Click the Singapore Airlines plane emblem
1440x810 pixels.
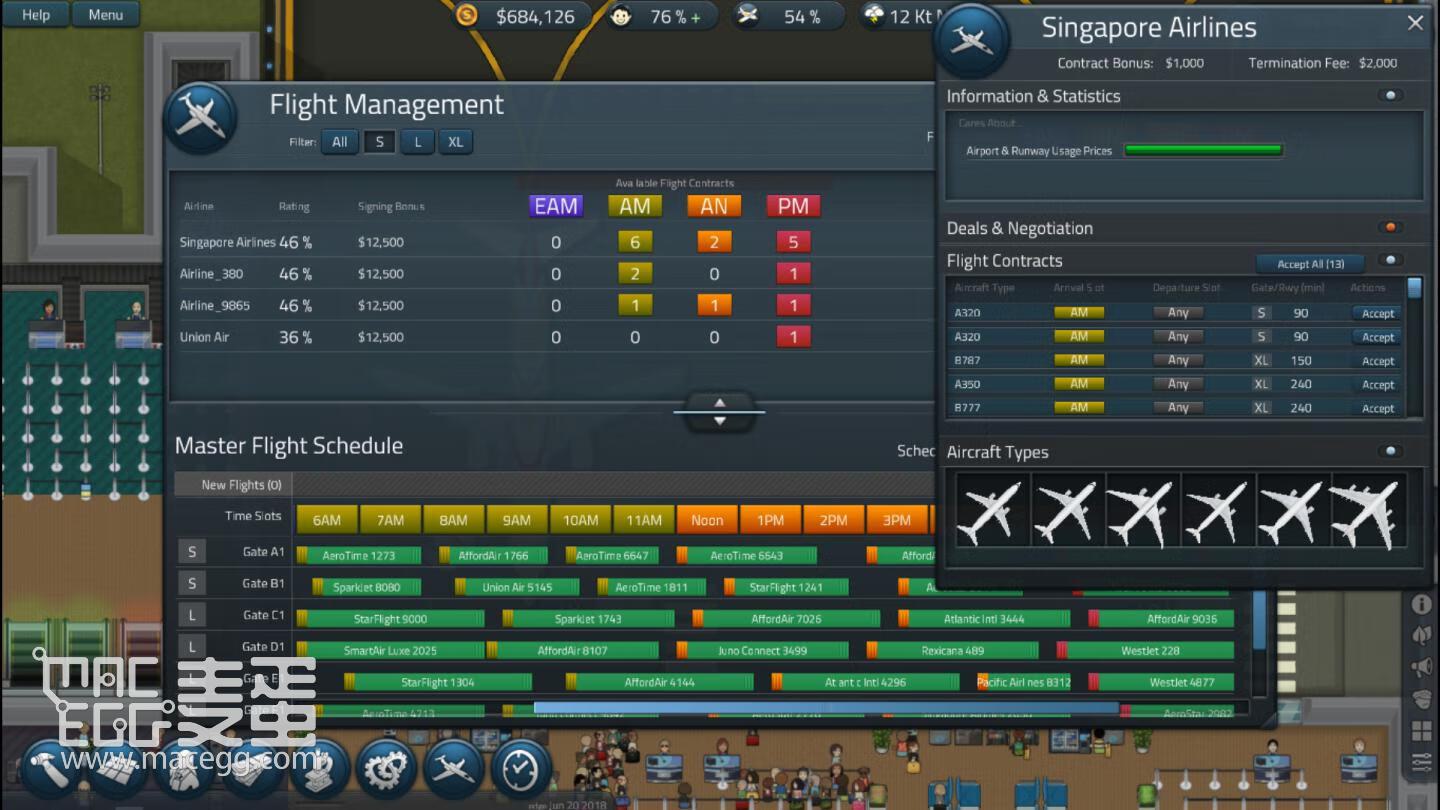(x=970, y=41)
